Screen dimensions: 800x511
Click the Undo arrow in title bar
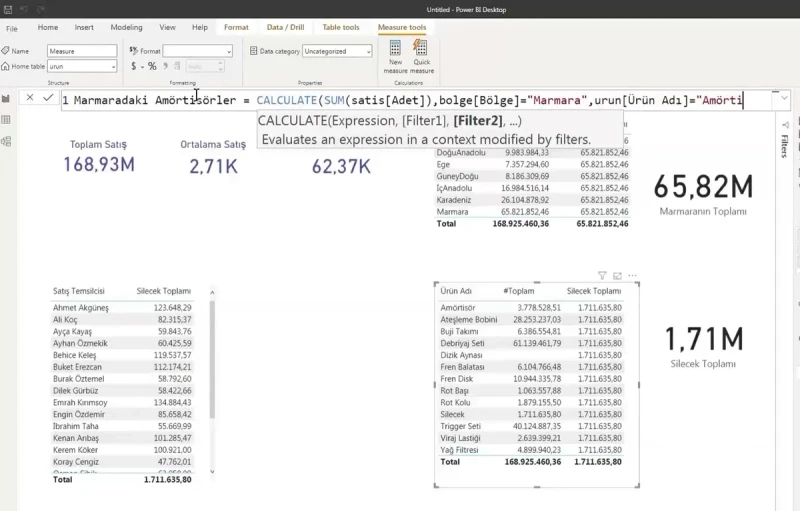click(23, 9)
